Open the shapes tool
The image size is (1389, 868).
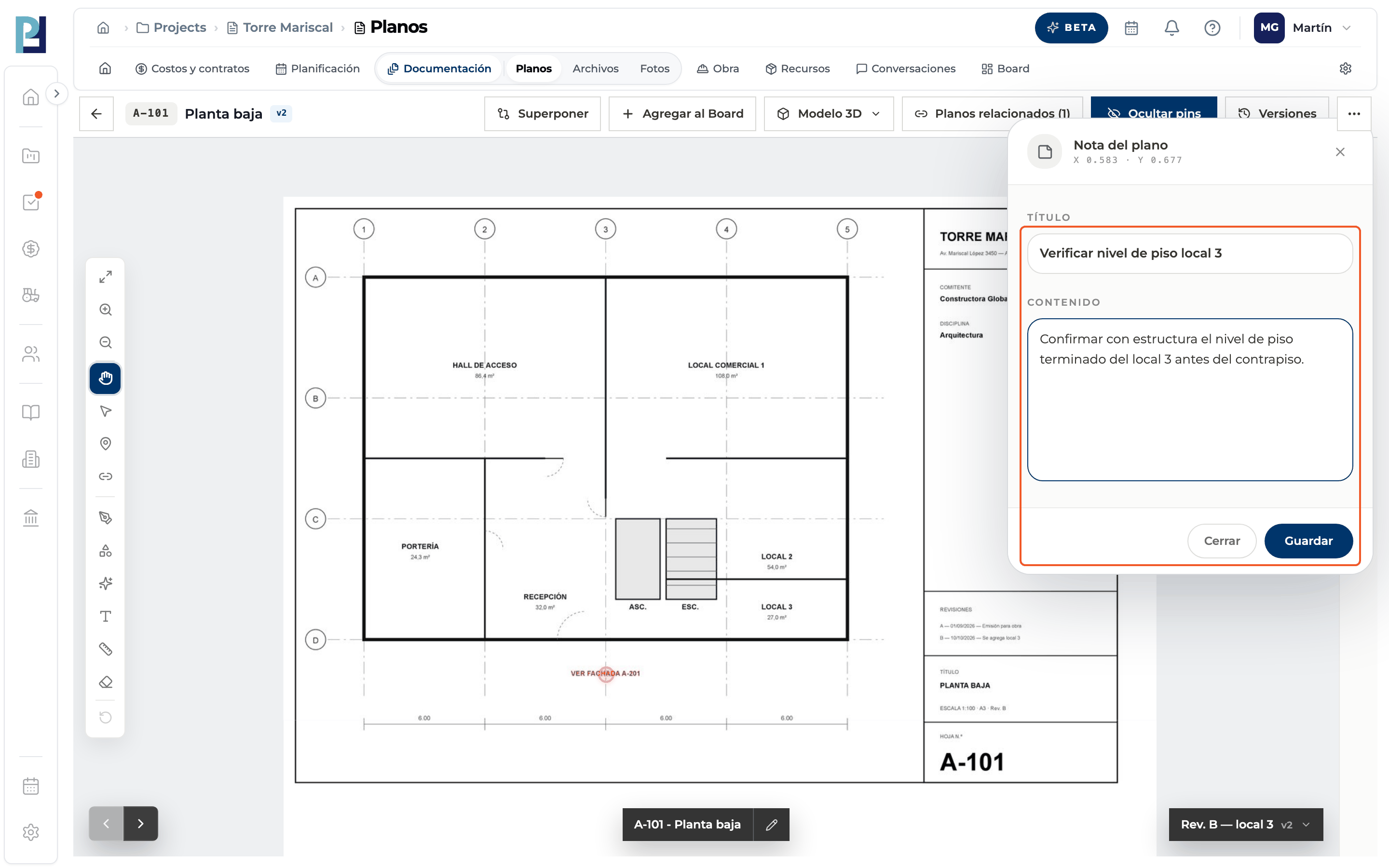[105, 551]
